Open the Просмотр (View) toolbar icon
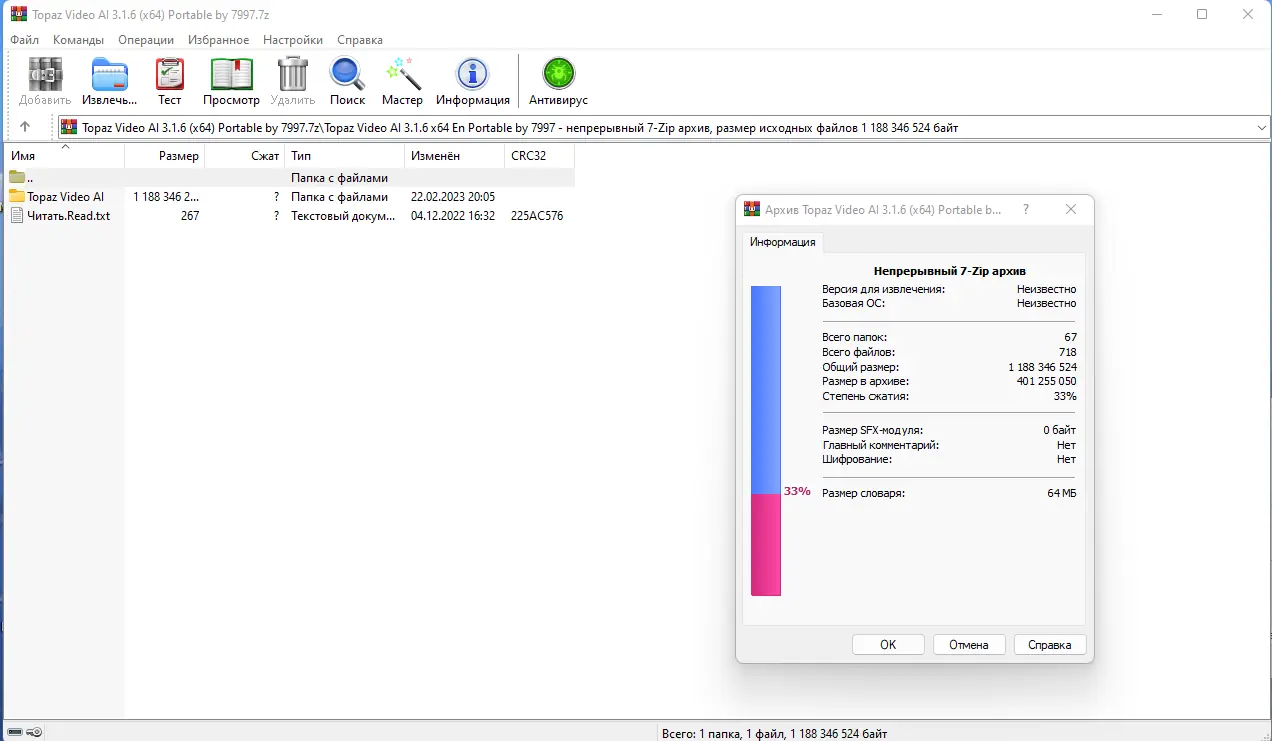1272x741 pixels. [x=231, y=75]
